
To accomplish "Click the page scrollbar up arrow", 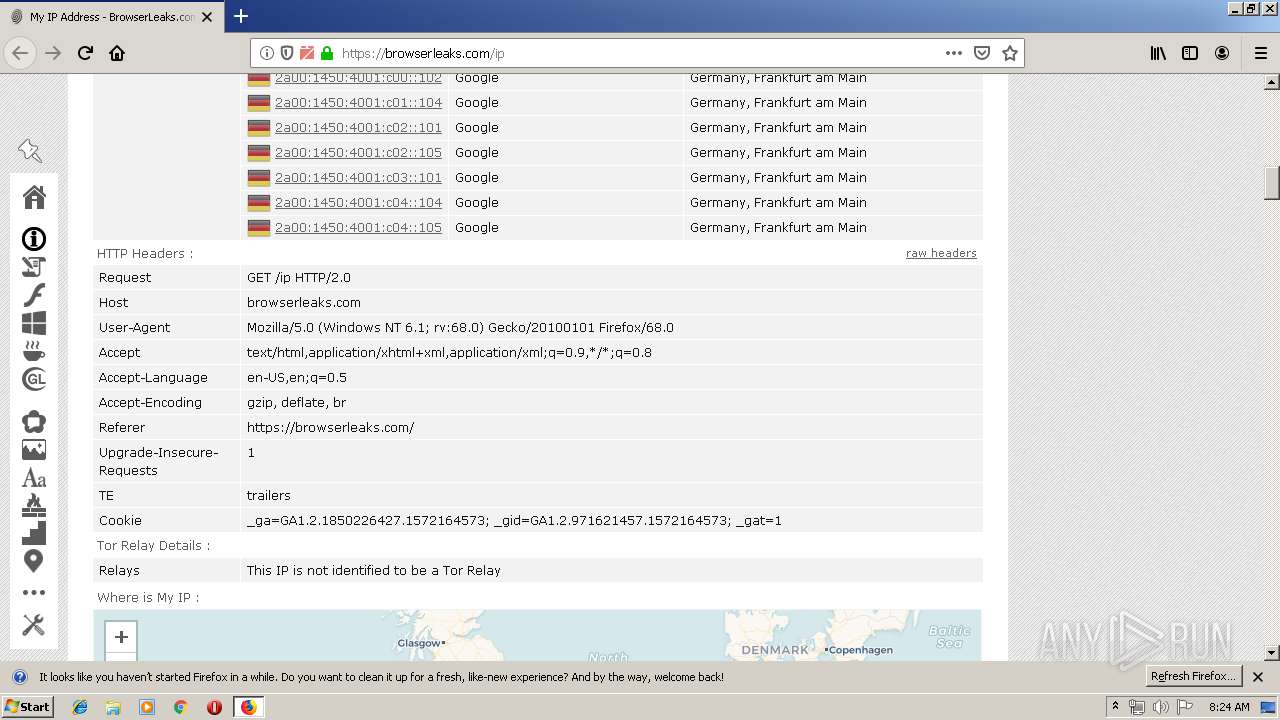I will coord(1272,82).
